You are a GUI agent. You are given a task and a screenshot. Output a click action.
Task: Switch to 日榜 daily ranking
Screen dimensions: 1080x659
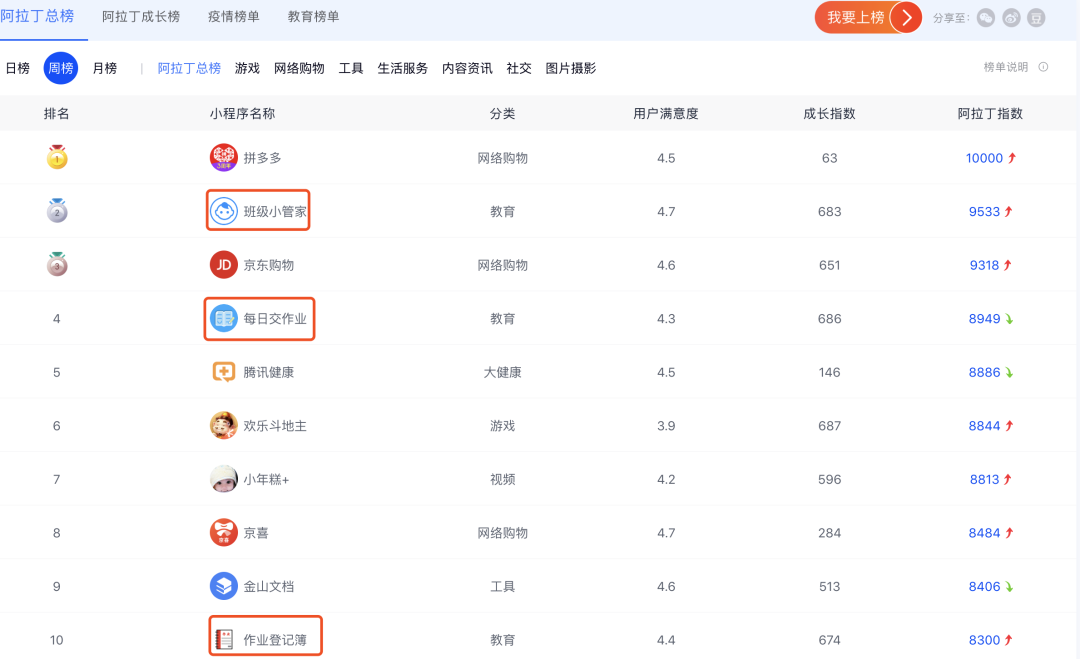pos(18,68)
